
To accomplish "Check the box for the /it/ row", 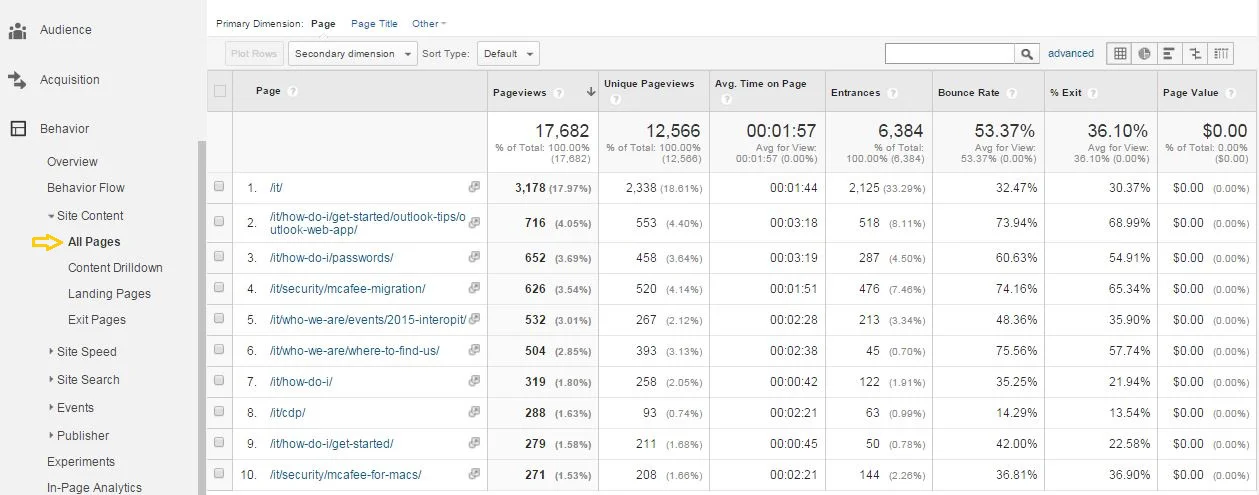I will (x=220, y=187).
